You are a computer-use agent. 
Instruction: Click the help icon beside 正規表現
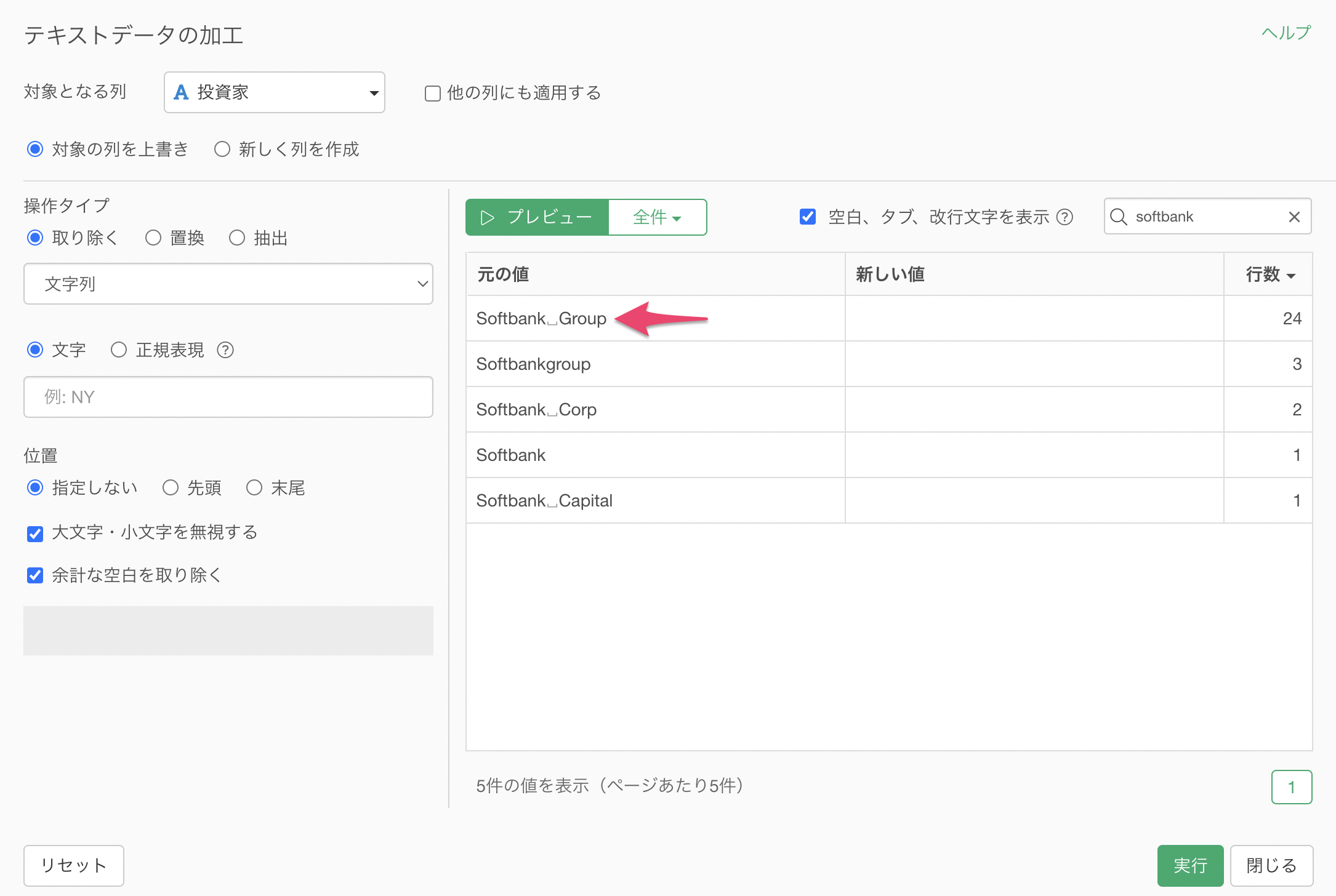click(225, 350)
